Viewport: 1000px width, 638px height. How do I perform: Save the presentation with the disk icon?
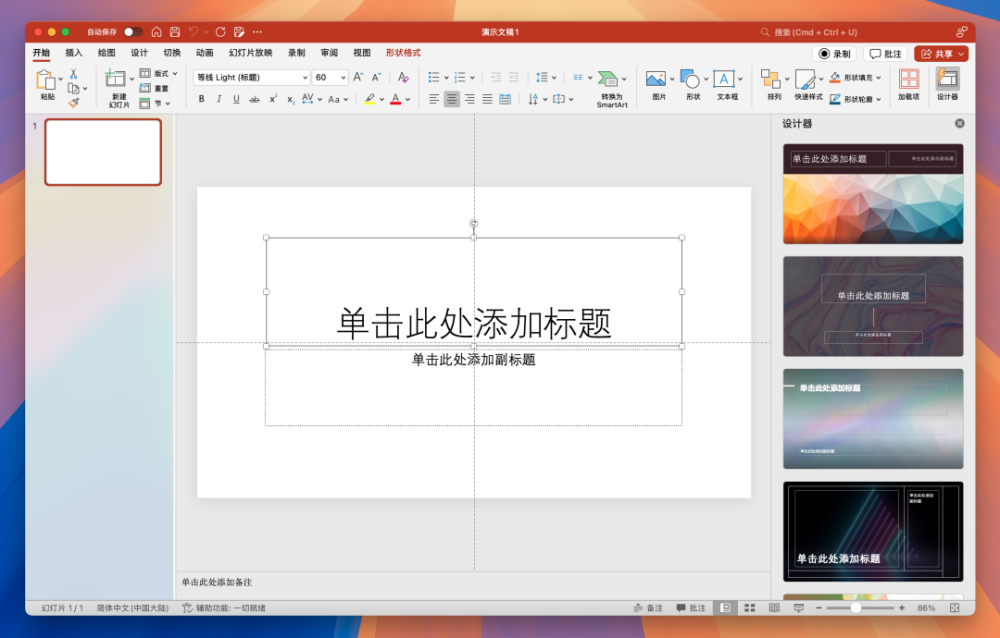(x=175, y=32)
